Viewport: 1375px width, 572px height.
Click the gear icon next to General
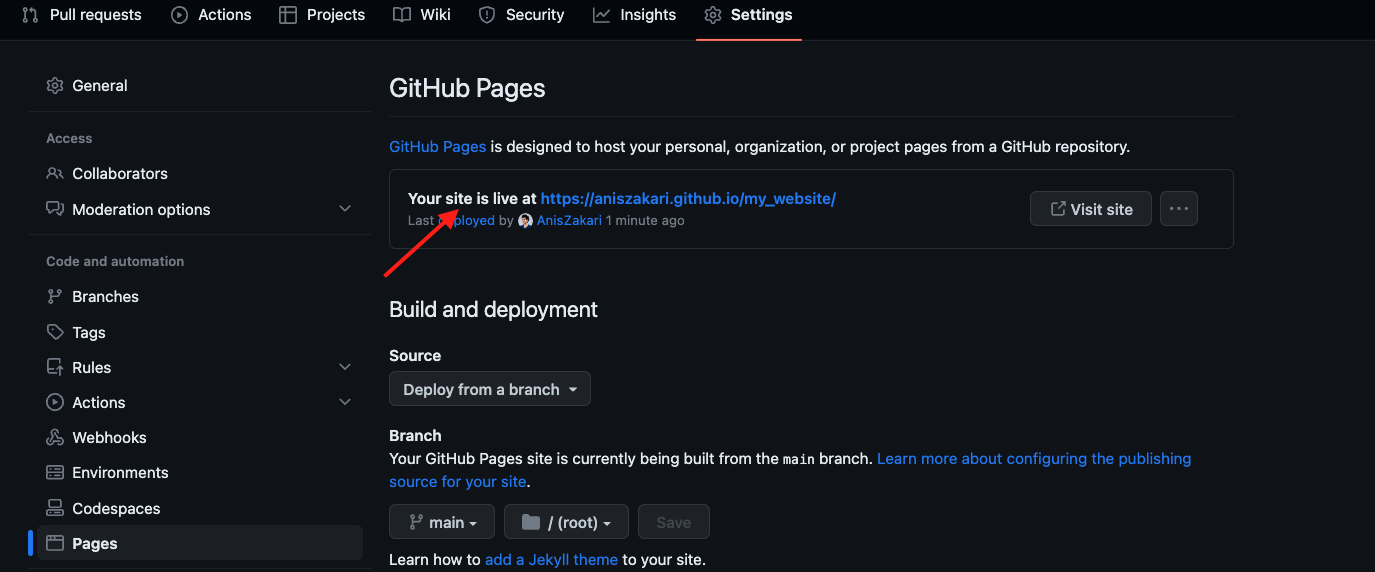(55, 86)
